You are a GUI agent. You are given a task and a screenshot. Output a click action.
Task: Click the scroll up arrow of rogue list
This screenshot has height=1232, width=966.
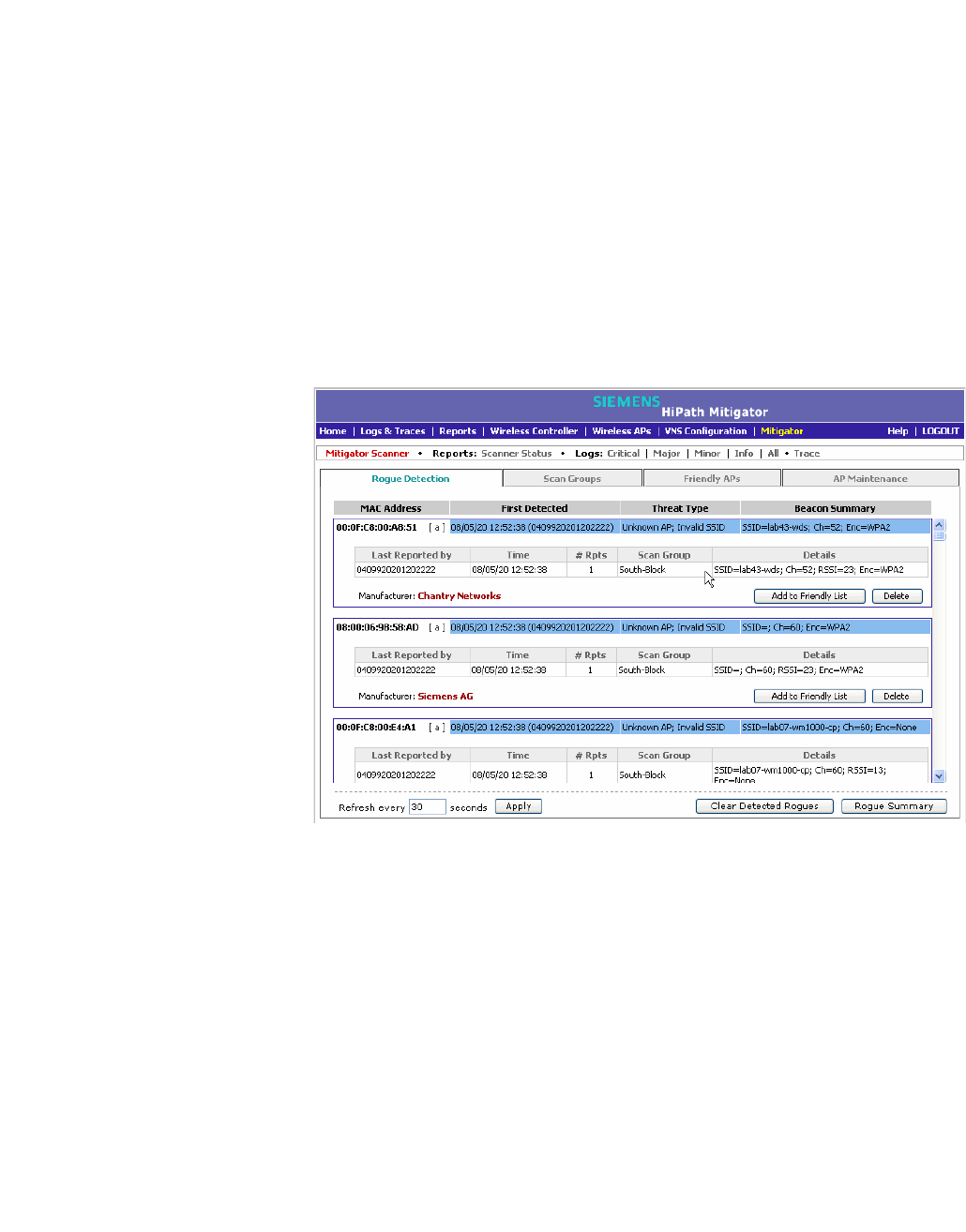pos(939,525)
